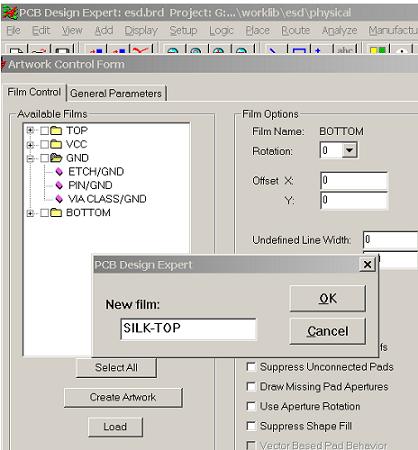Click the abc add-text toolbar icon

(x=345, y=49)
